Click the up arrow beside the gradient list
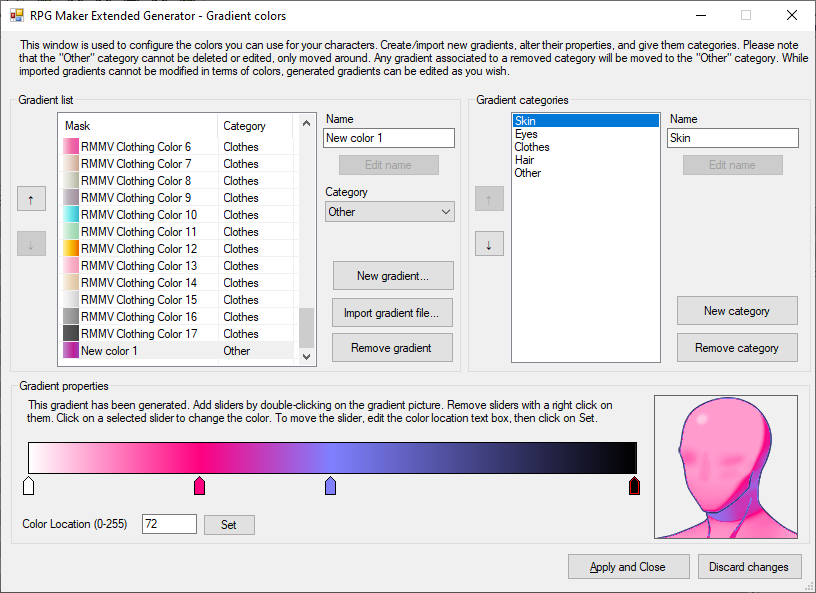The width and height of the screenshot is (816, 593). click(x=31, y=198)
